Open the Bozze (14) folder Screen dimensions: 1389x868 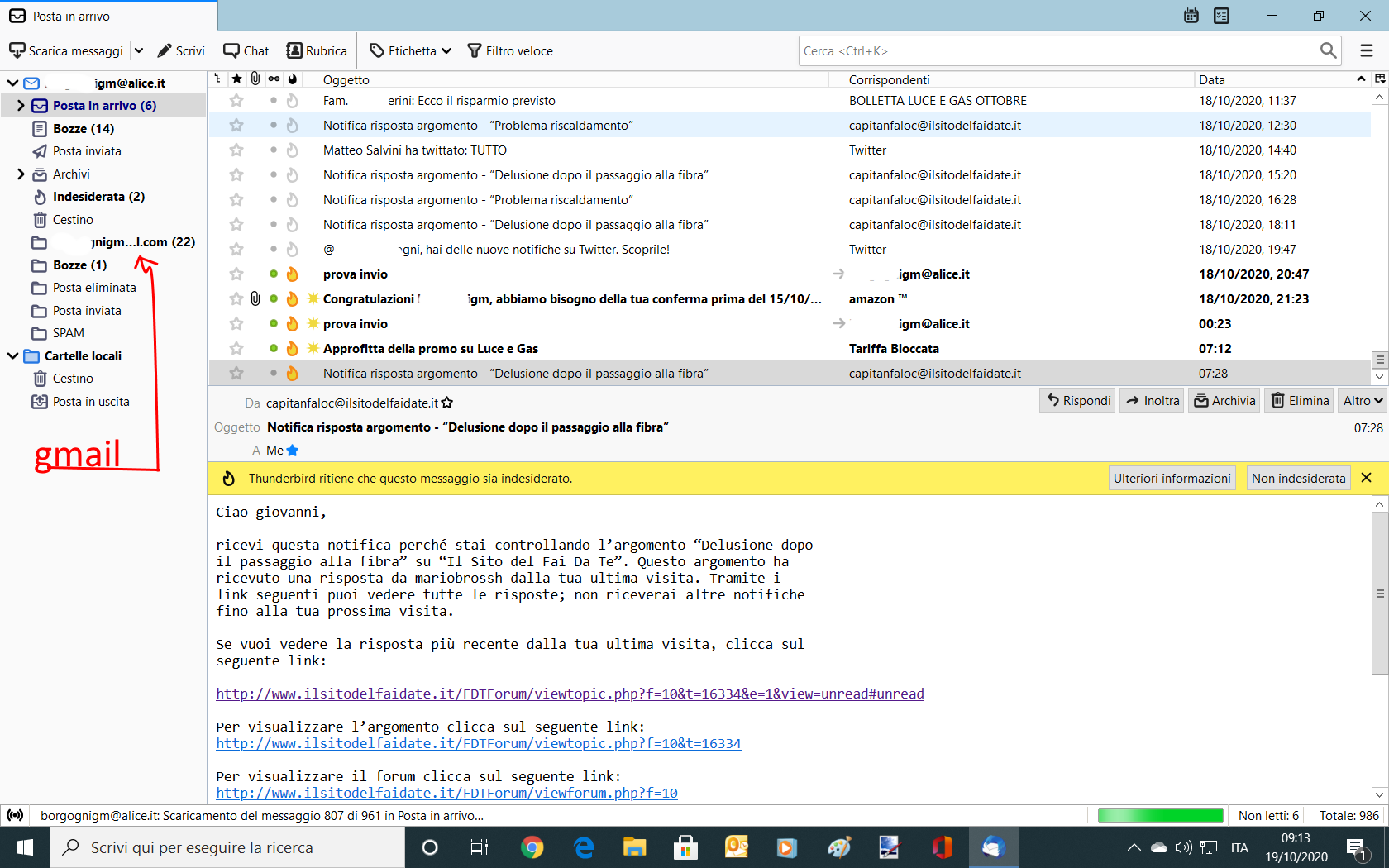[x=84, y=128]
